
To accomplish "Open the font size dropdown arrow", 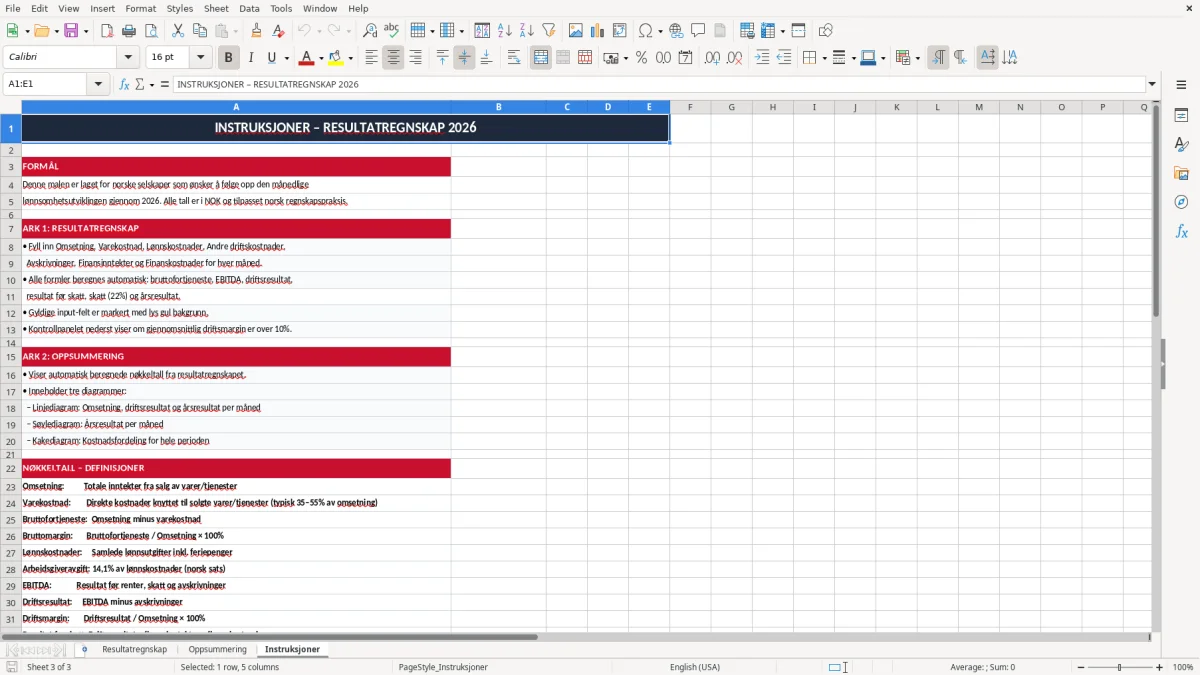I will tap(200, 58).
